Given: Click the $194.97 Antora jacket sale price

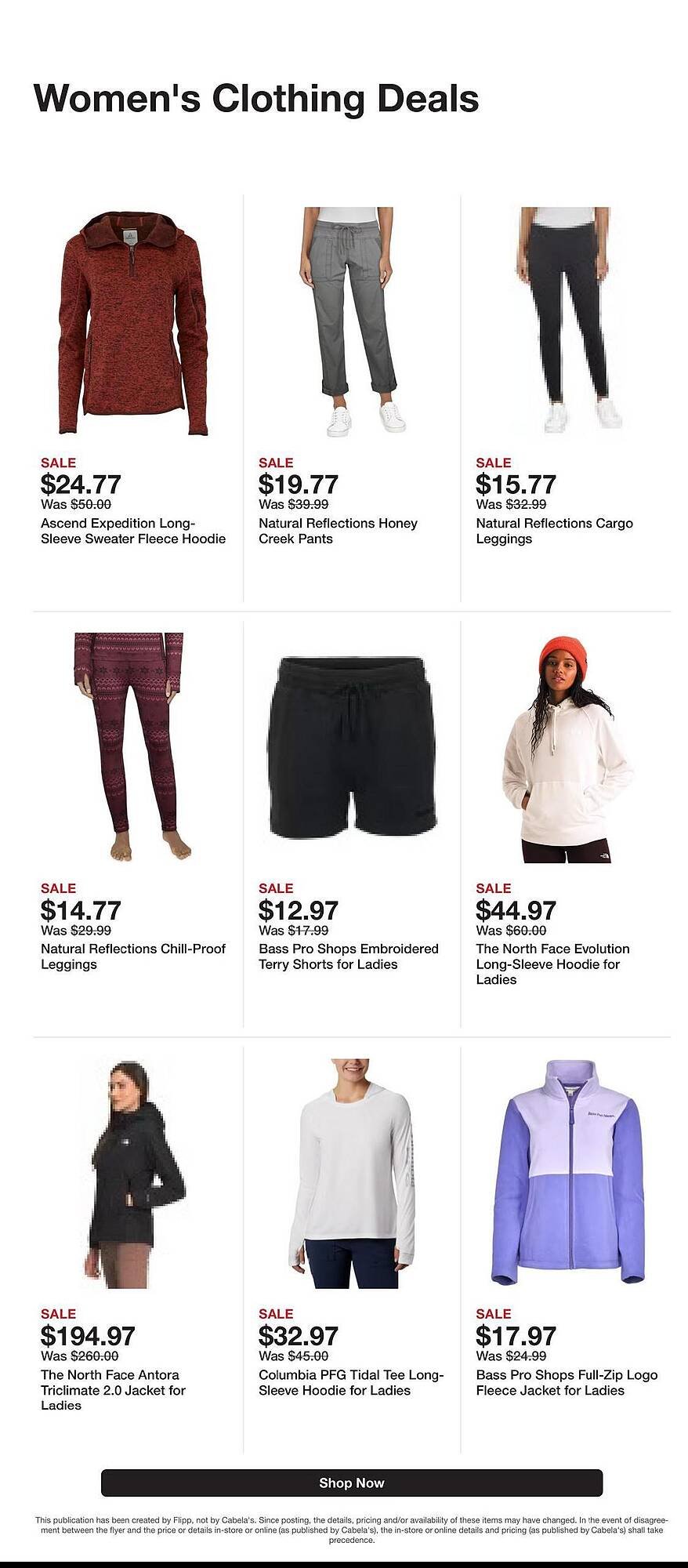Looking at the screenshot, I should [88, 1335].
